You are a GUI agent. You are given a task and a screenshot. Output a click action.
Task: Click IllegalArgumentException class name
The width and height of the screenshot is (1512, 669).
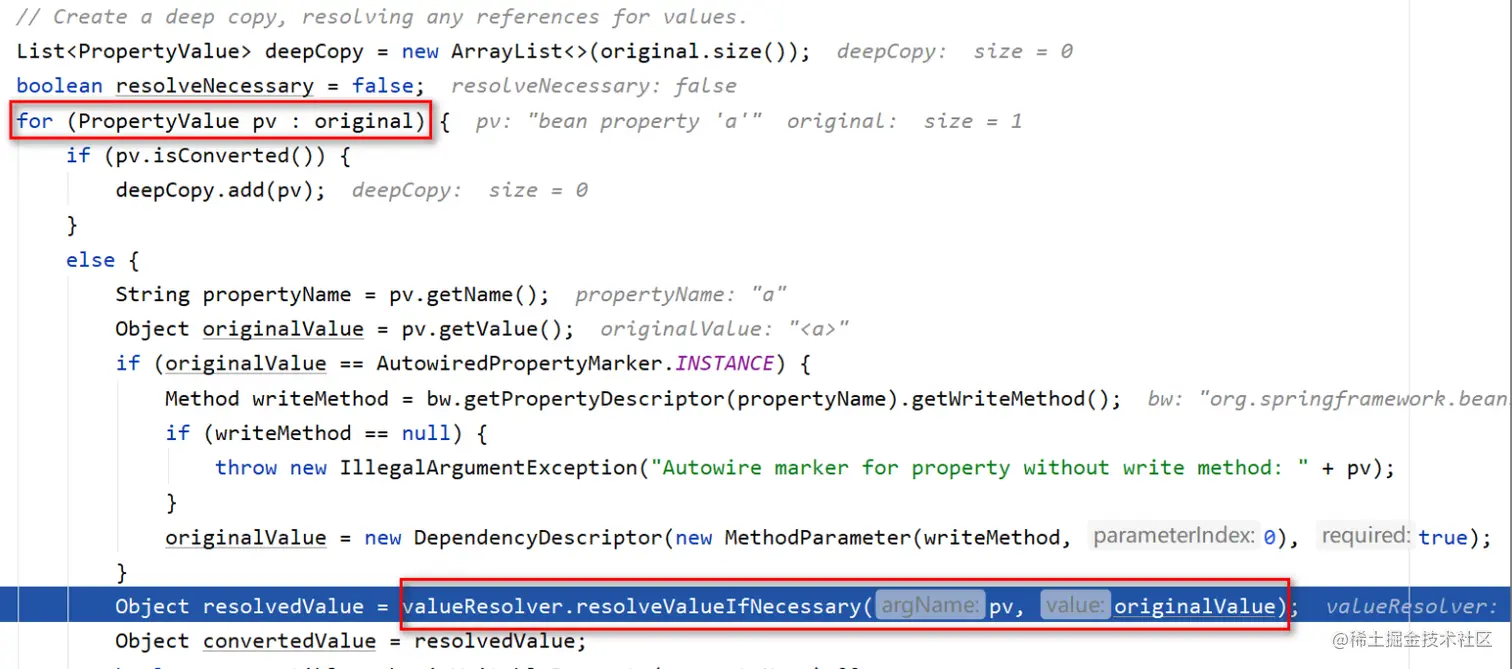tap(489, 467)
